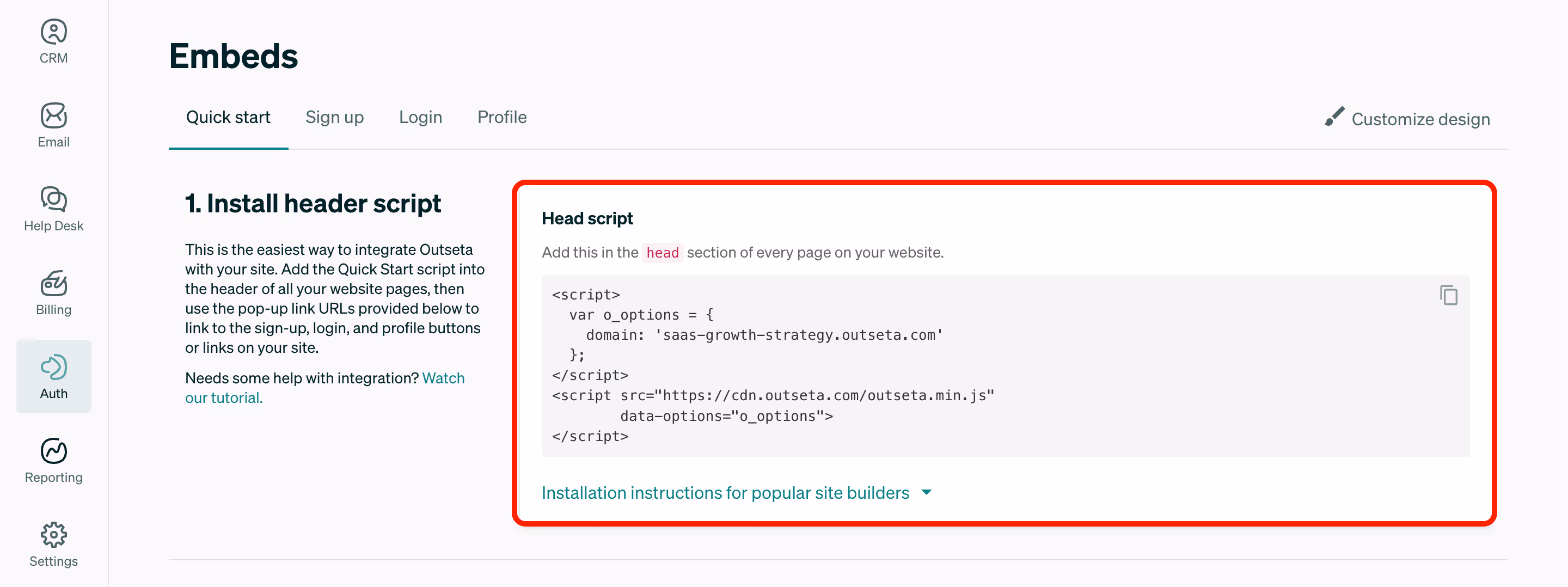Click the domain line in the code block

(764, 335)
